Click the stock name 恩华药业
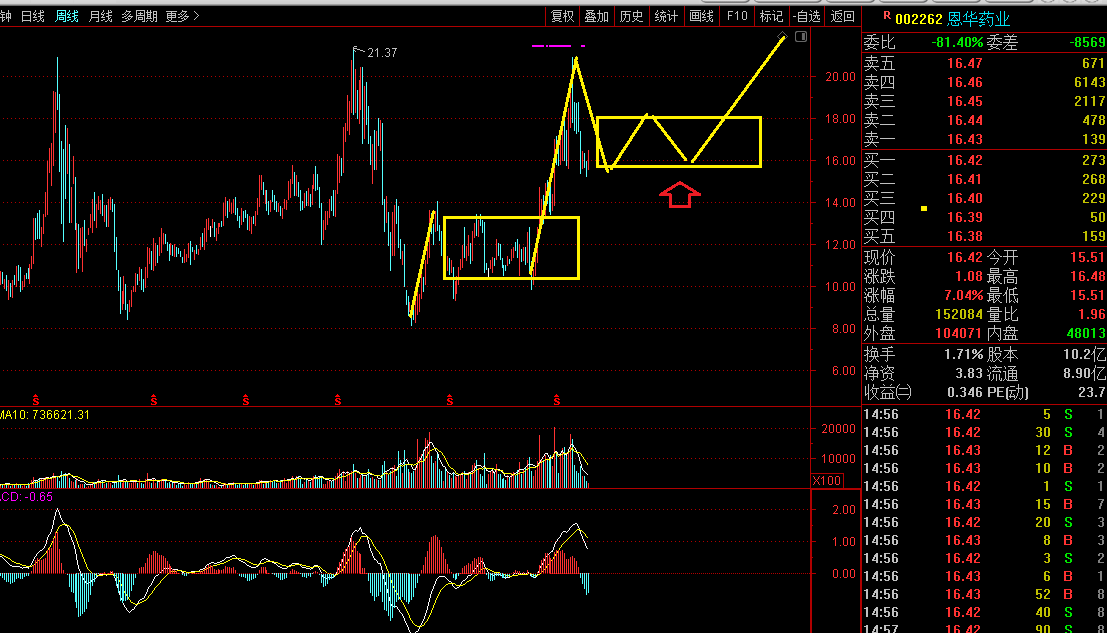This screenshot has width=1107, height=633. click(x=979, y=19)
